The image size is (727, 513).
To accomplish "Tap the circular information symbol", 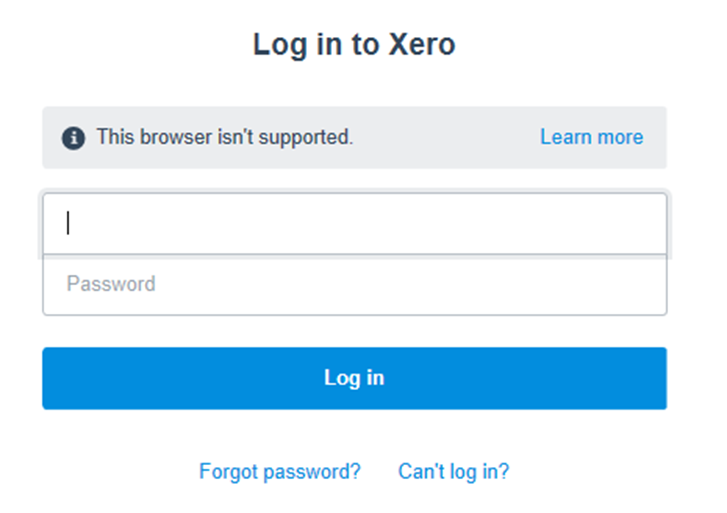I will 73,138.
